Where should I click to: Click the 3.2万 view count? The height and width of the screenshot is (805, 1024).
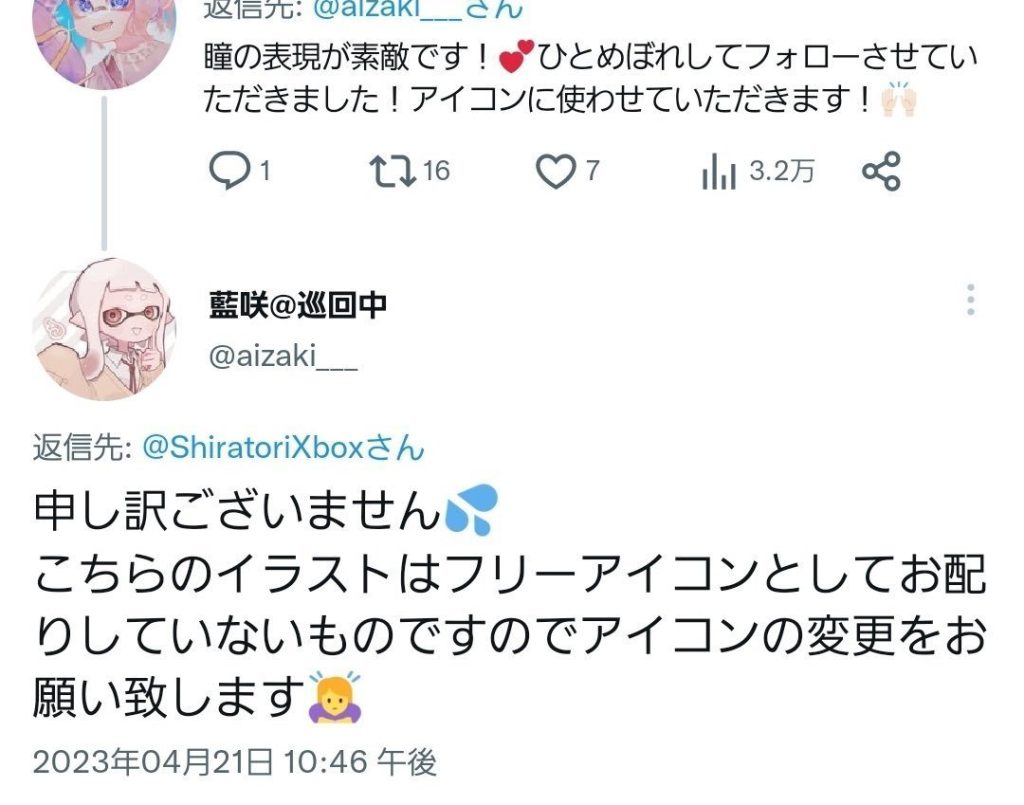tap(782, 172)
